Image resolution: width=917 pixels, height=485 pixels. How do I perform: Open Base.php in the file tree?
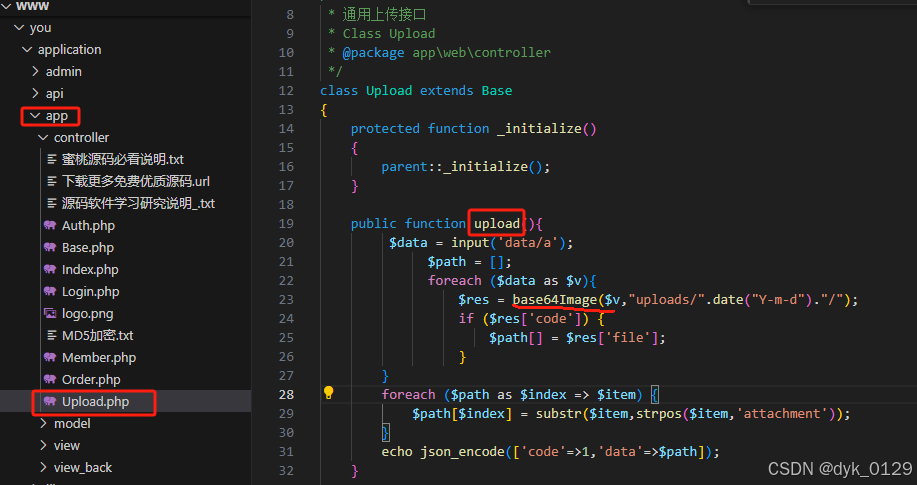[88, 247]
